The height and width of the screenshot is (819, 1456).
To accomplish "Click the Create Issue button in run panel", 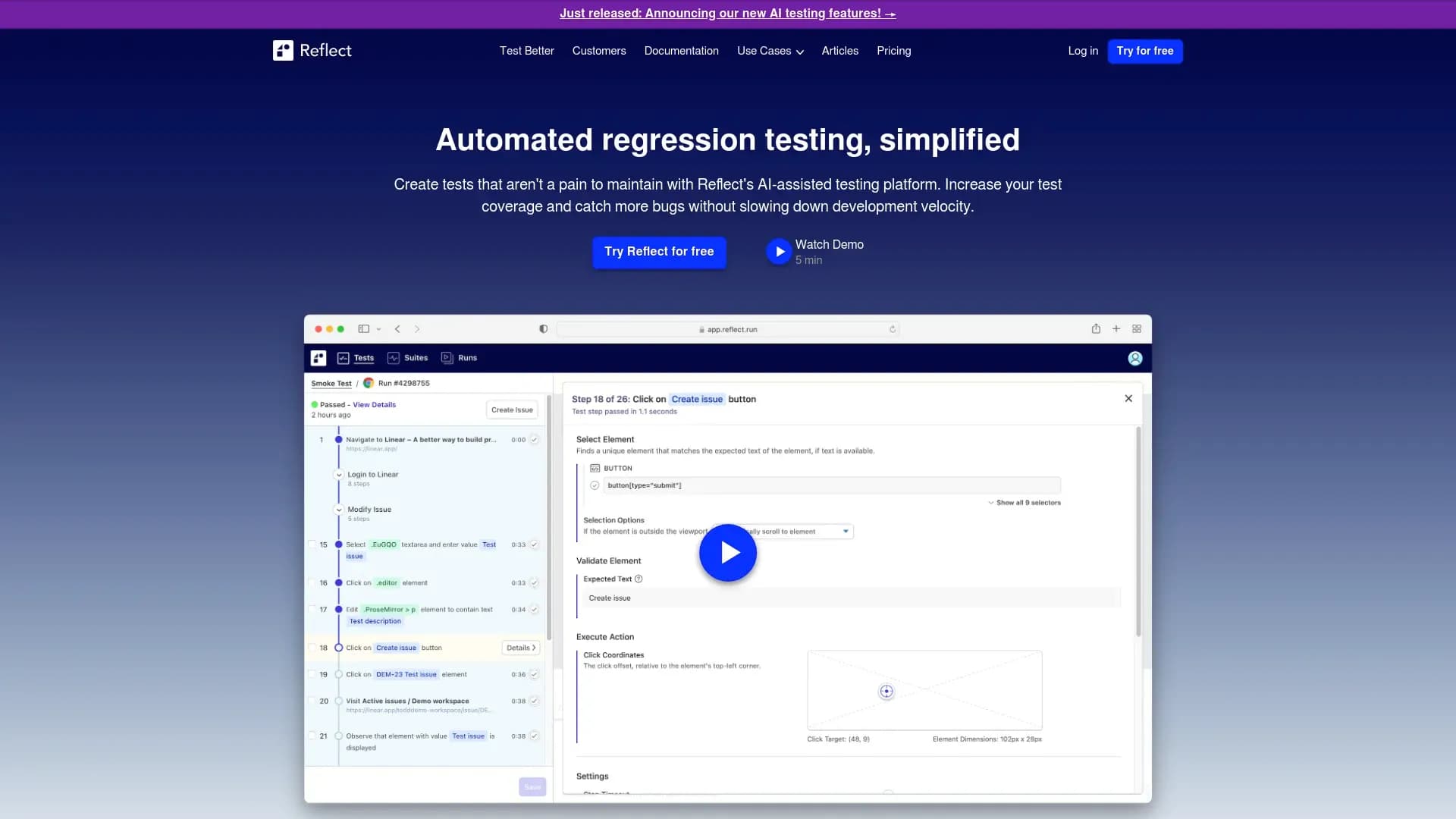I will 512,410.
